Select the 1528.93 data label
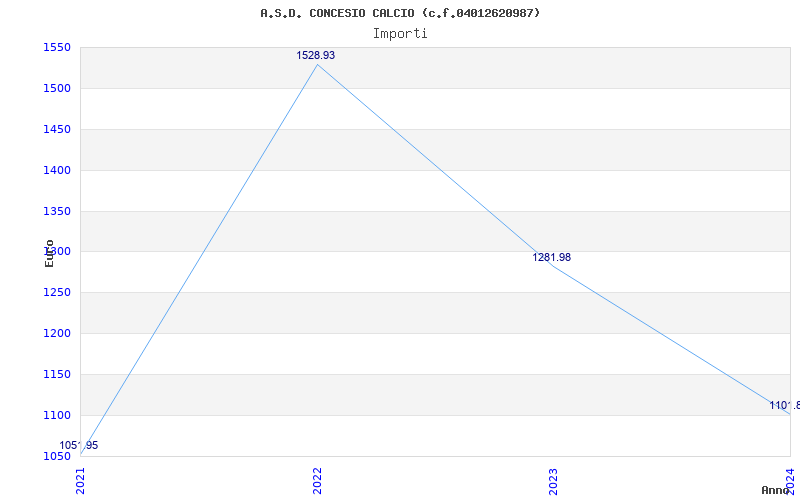The width and height of the screenshot is (800, 500). (x=316, y=55)
